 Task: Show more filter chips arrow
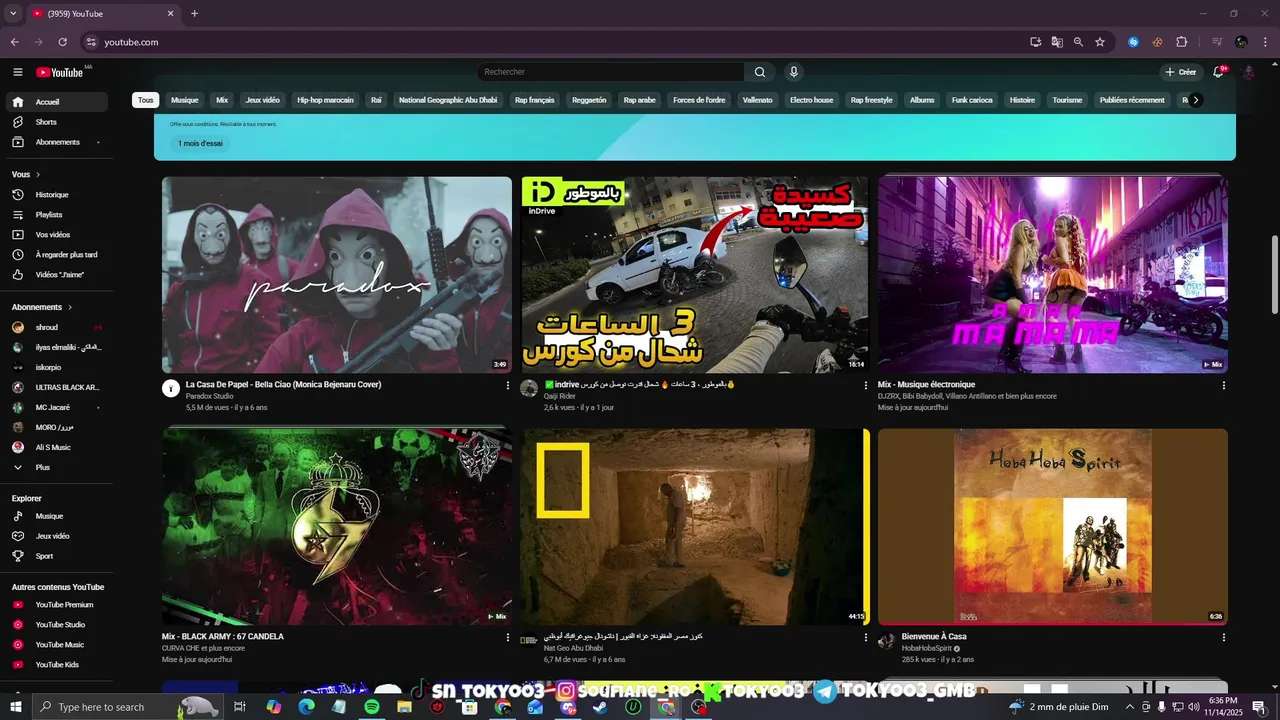[1195, 100]
